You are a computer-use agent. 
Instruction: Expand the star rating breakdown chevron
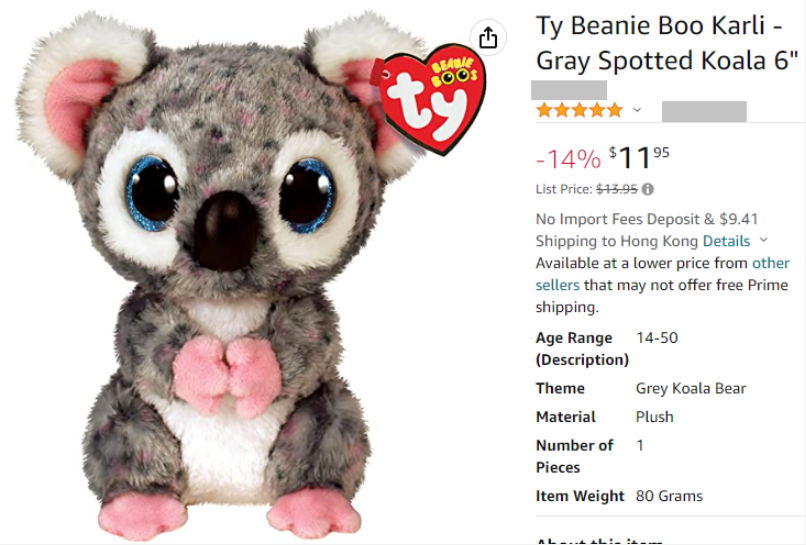point(637,110)
